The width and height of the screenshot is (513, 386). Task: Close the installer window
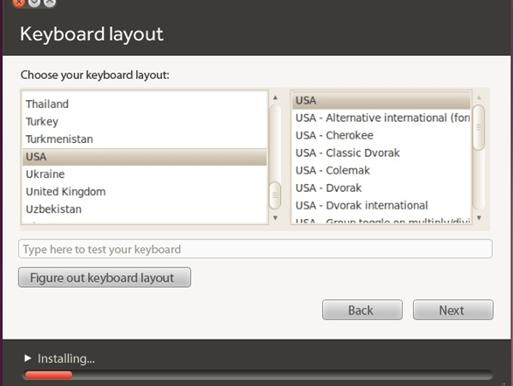click(19, 3)
